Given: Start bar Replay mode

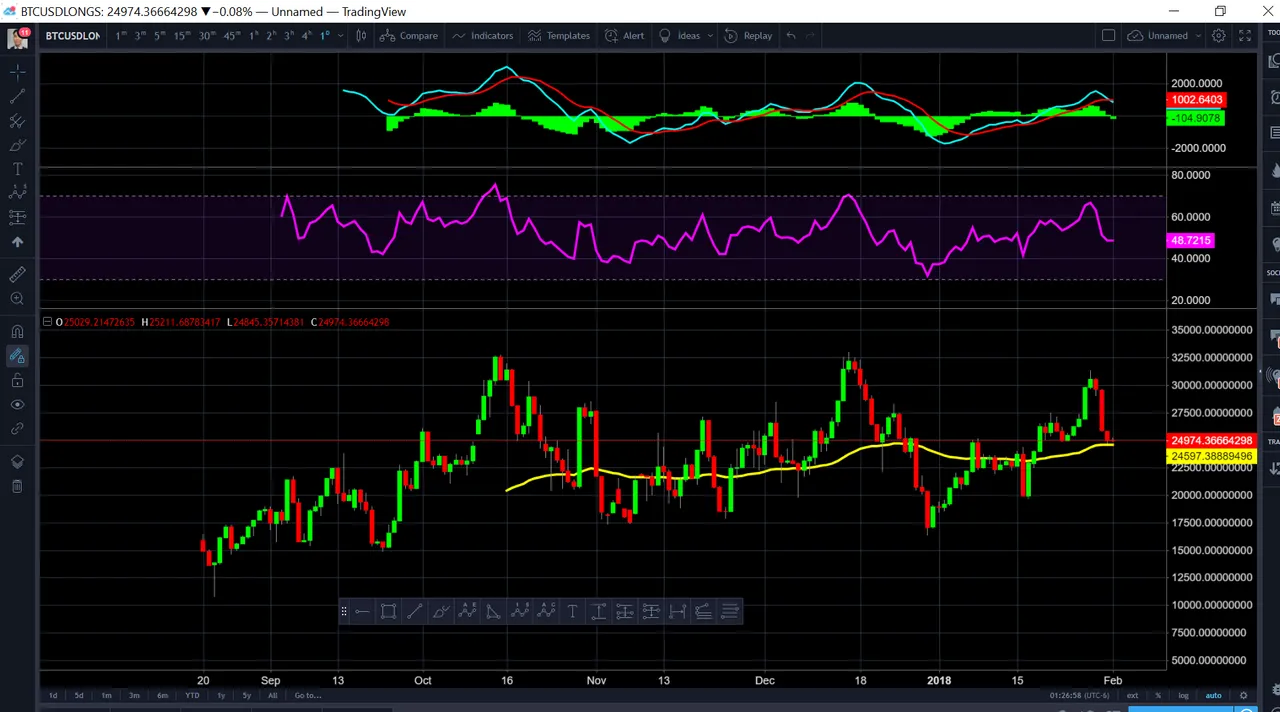Looking at the screenshot, I should (748, 36).
